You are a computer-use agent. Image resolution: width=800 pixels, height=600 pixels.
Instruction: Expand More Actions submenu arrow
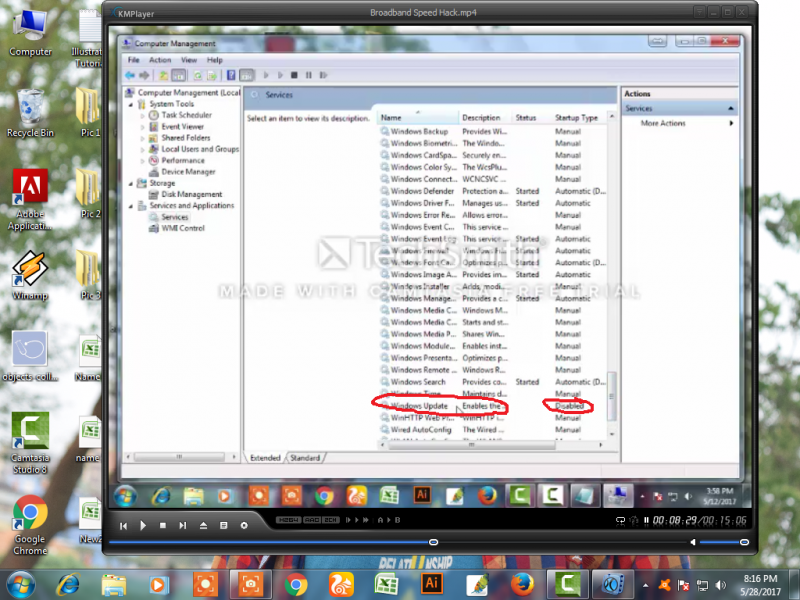pos(731,123)
